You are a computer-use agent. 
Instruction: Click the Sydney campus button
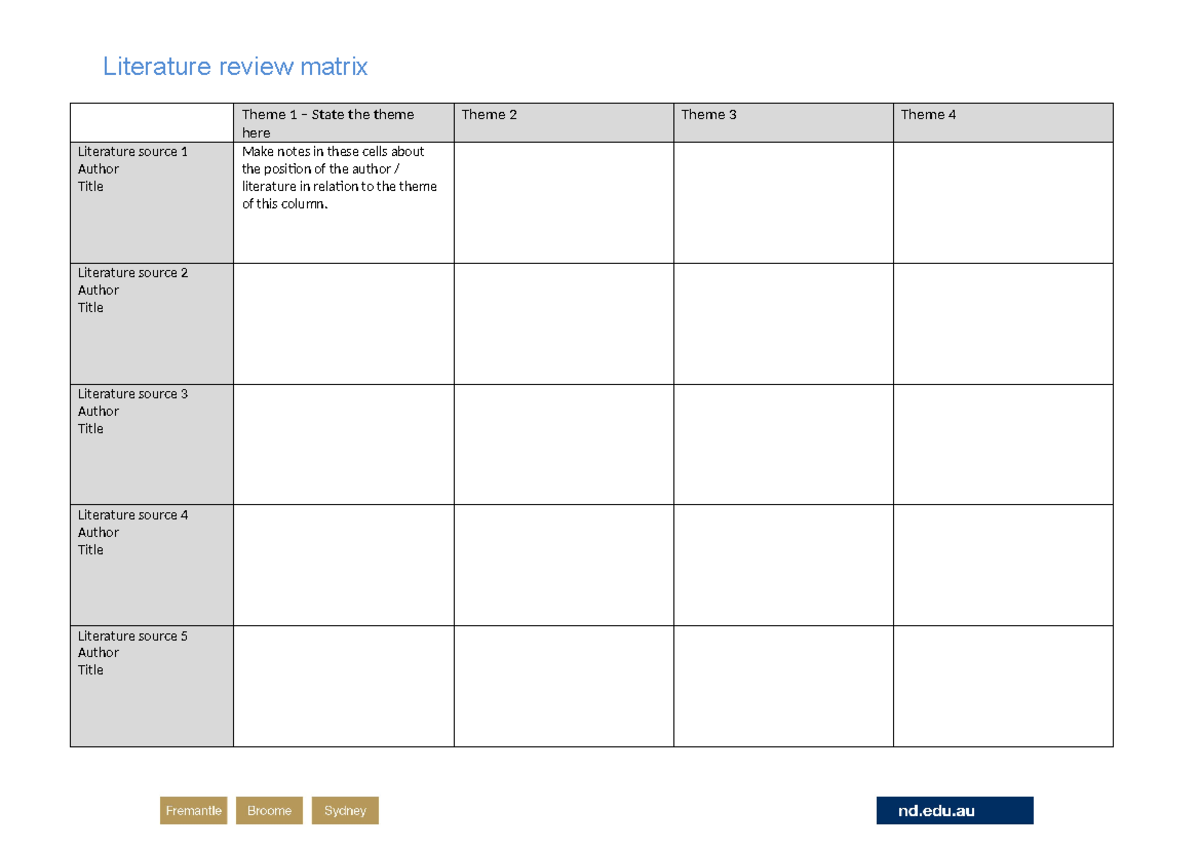(344, 810)
